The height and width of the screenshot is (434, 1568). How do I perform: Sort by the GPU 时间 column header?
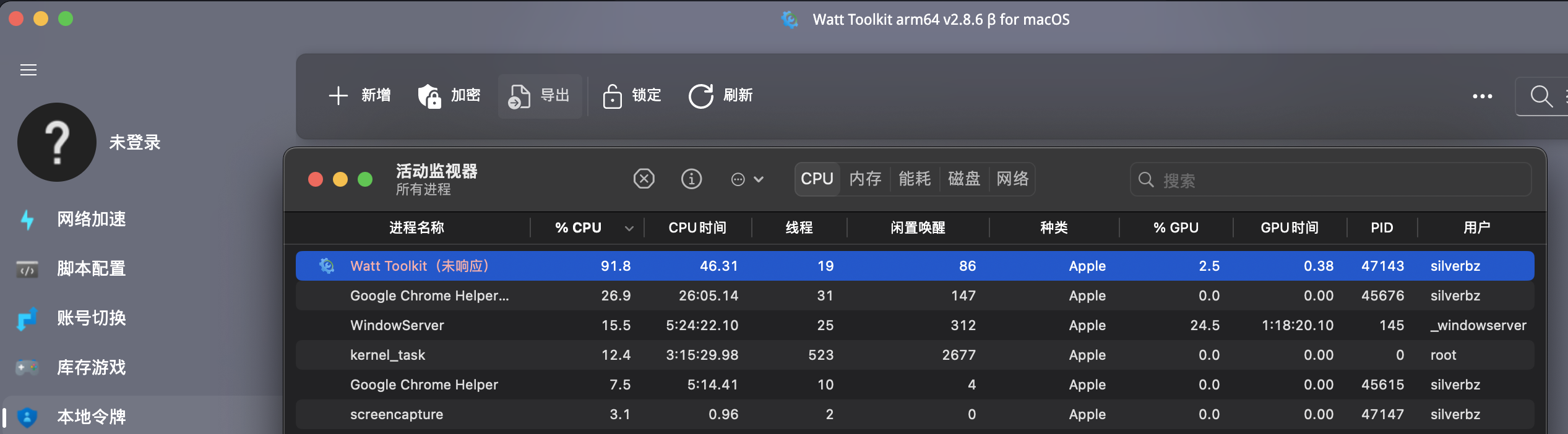[x=1290, y=228]
